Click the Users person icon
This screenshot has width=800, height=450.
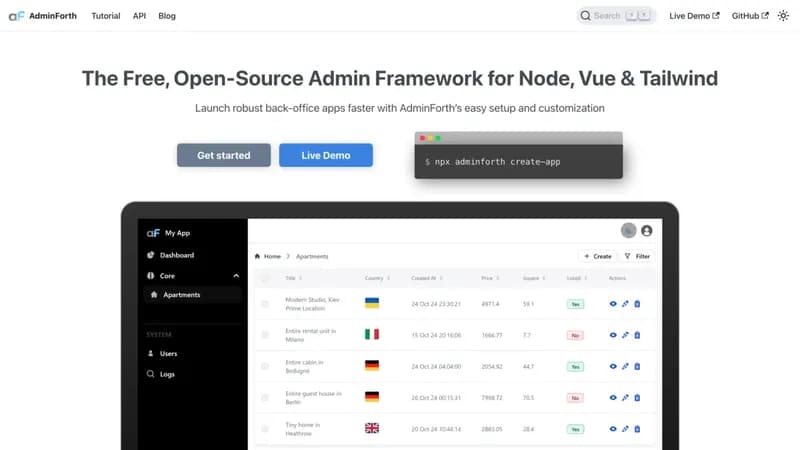[151, 353]
